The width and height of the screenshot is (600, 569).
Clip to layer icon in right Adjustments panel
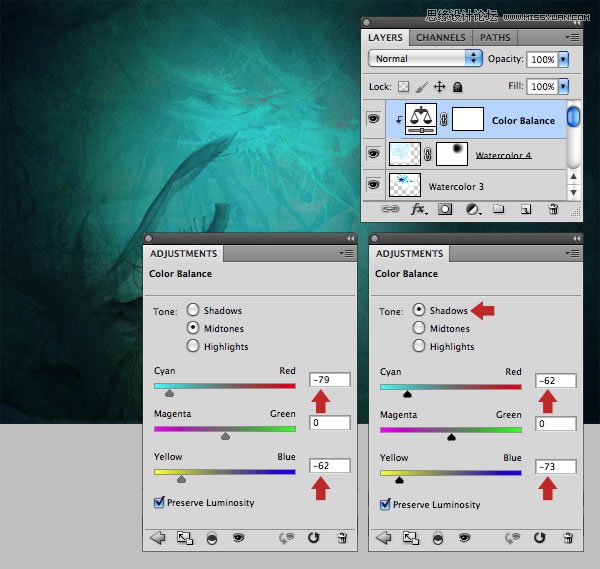[438, 538]
